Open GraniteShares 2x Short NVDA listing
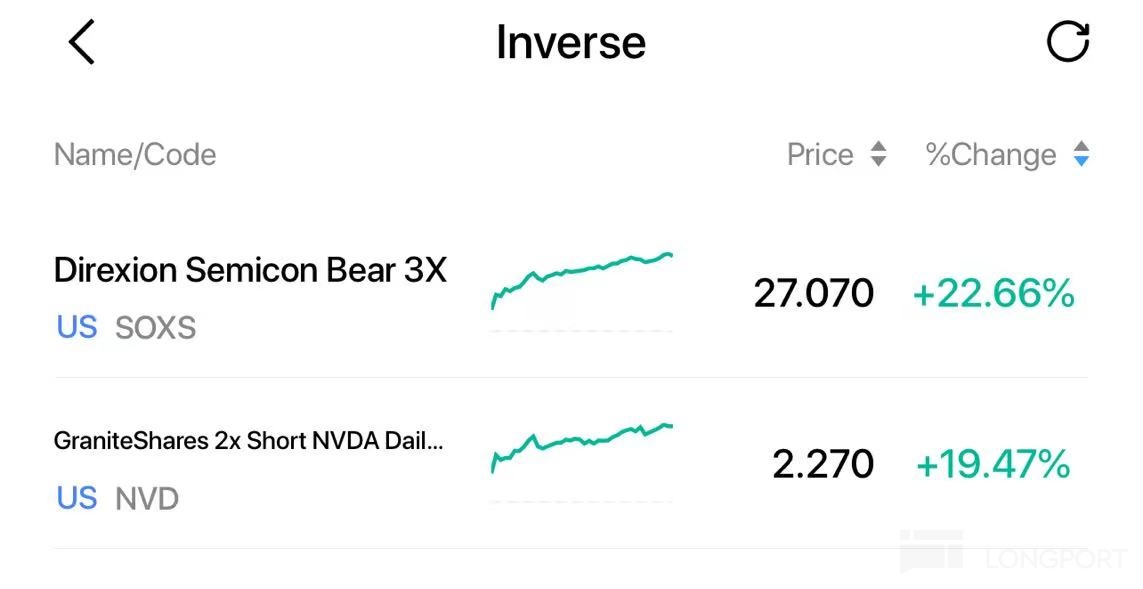 248,441
